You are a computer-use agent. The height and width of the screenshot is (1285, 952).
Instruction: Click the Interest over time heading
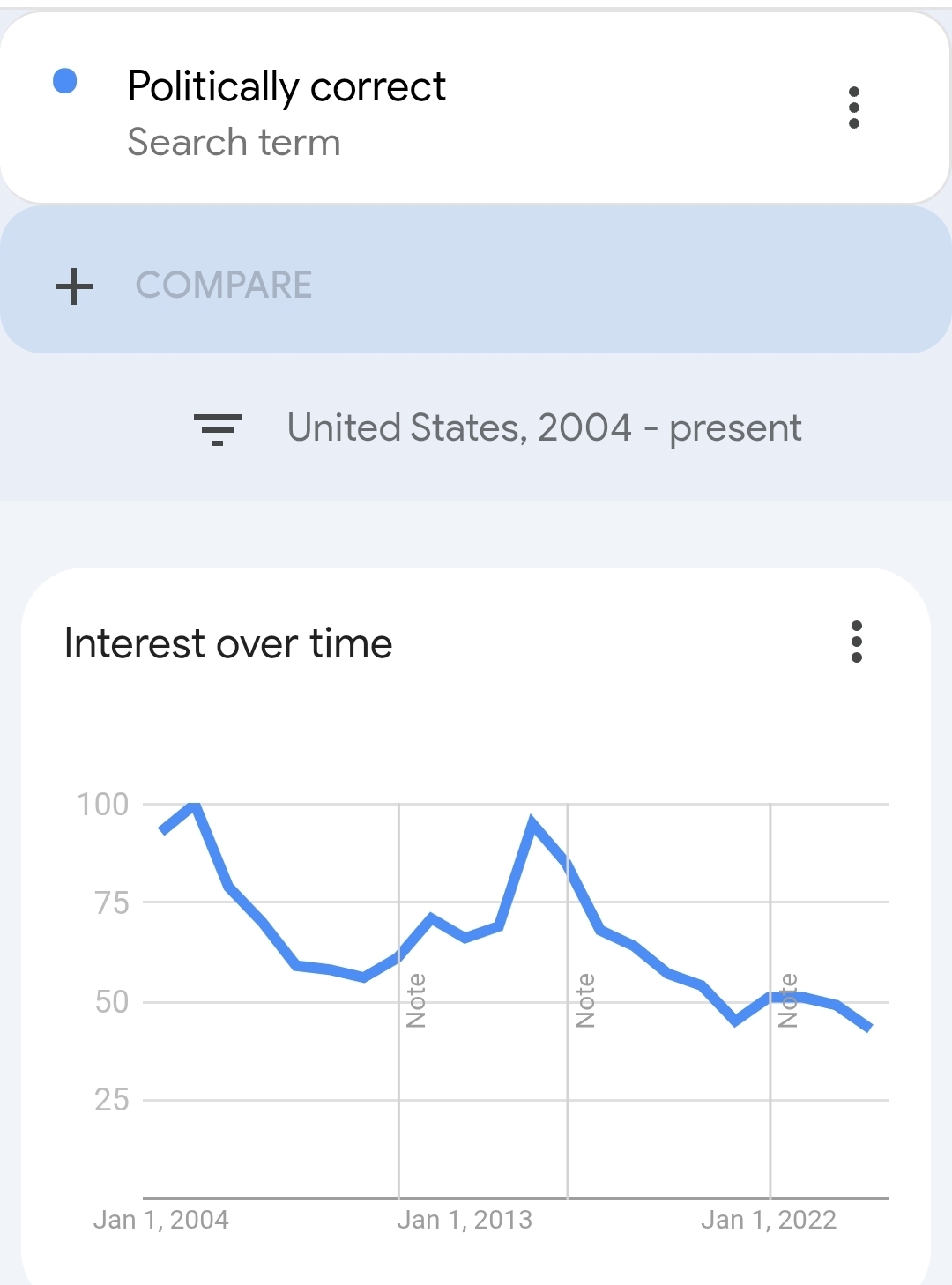pyautogui.click(x=228, y=643)
